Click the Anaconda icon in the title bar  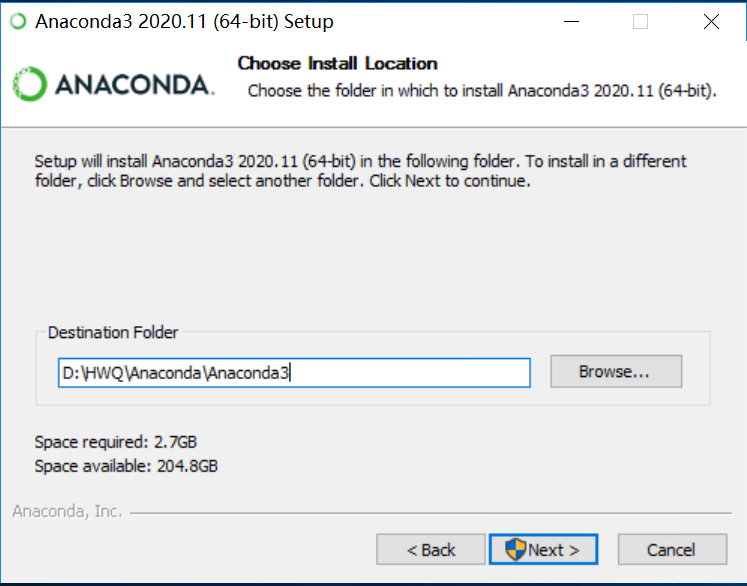[x=18, y=21]
